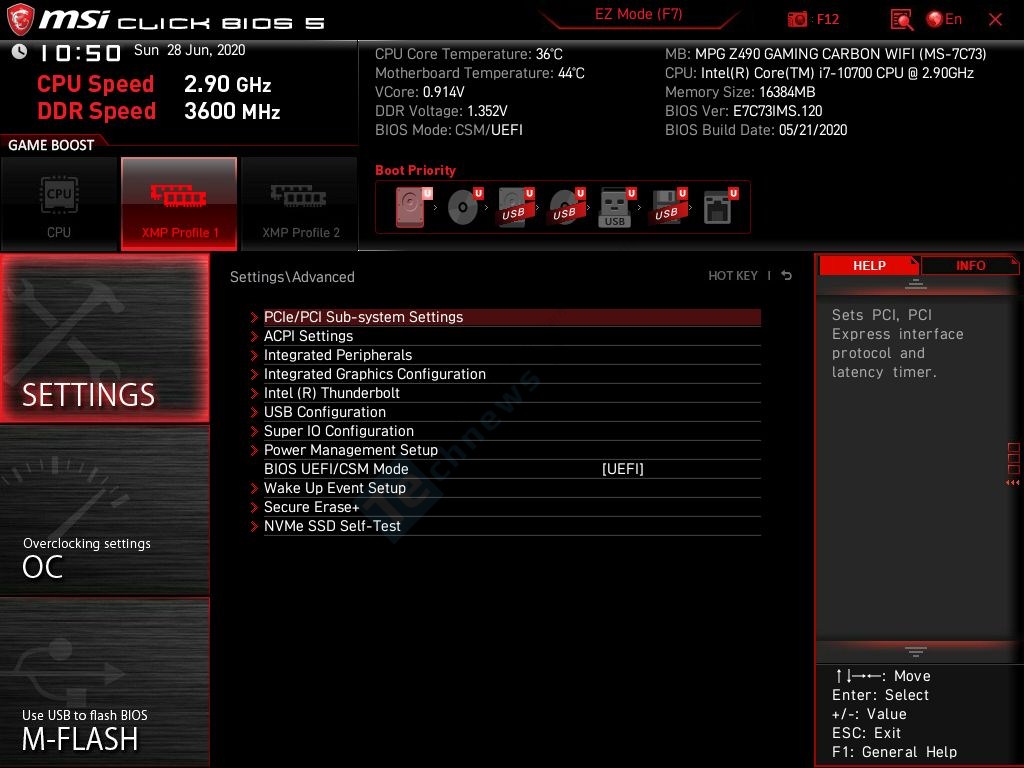Toggle CPU Game Boost

(59, 204)
